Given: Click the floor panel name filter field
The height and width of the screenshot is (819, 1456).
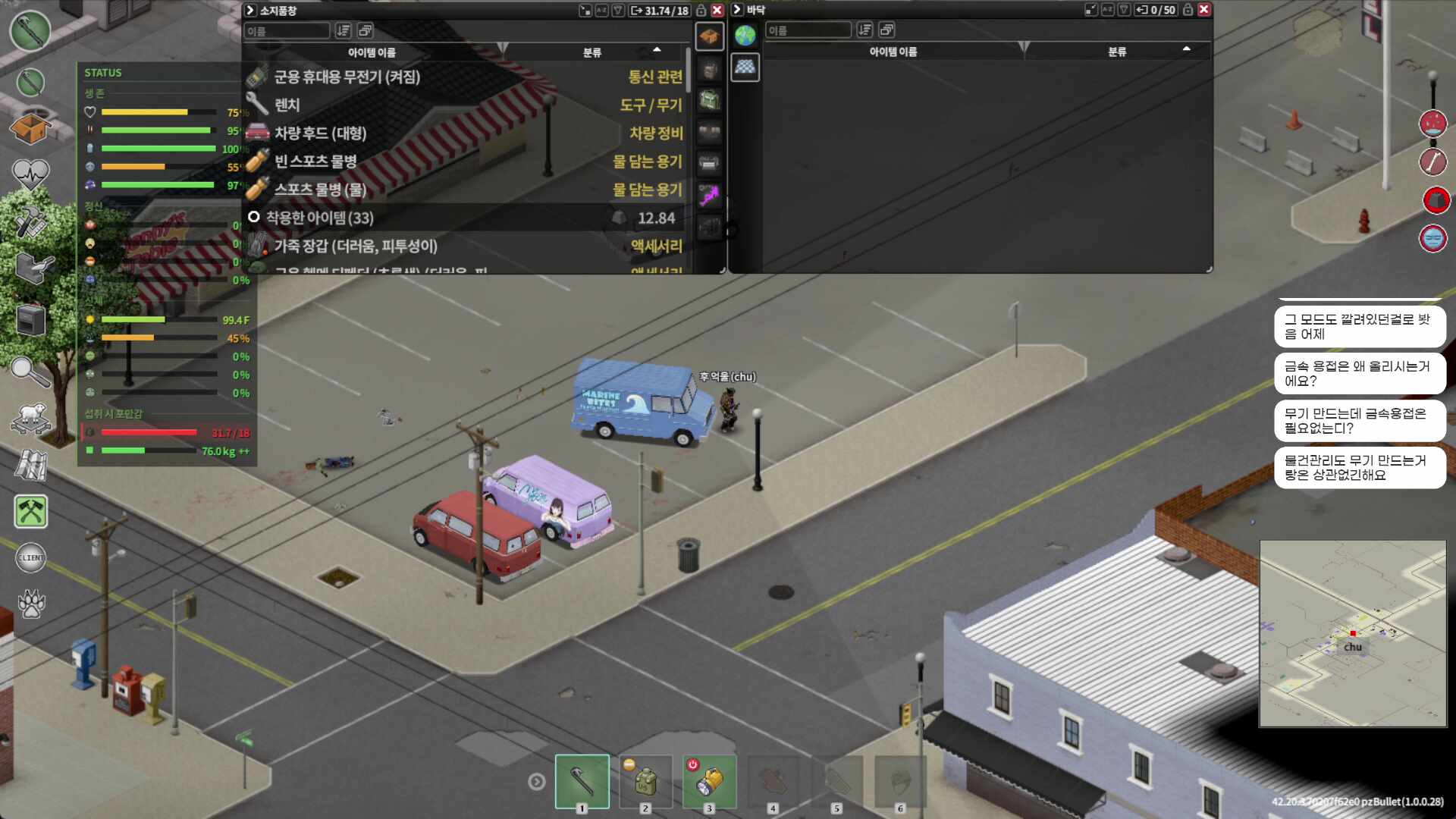Looking at the screenshot, I should point(808,30).
